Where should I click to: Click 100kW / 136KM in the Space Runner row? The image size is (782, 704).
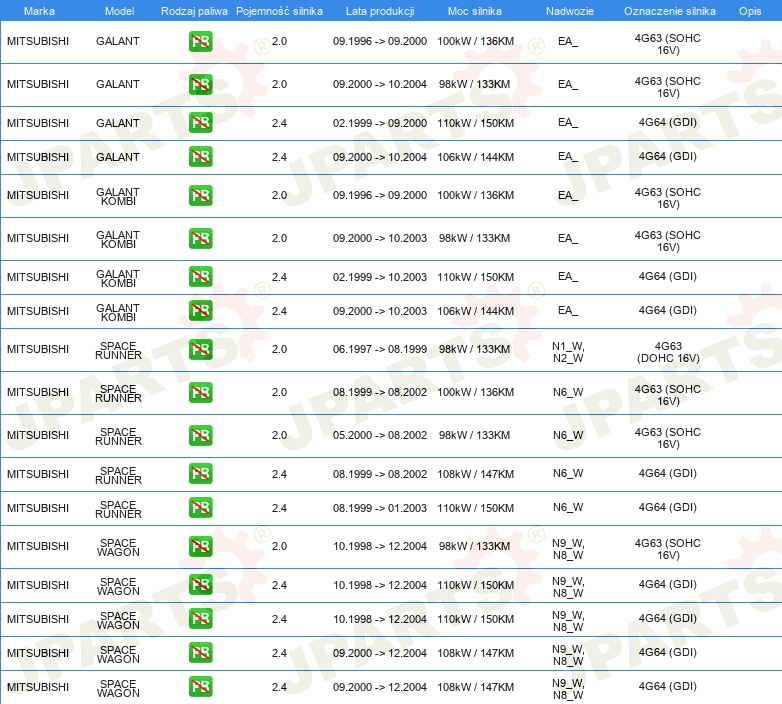475,392
